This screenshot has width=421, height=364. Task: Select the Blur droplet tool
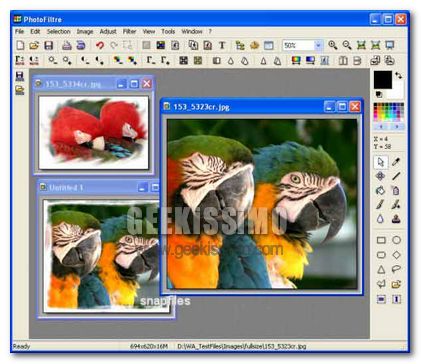(381, 219)
